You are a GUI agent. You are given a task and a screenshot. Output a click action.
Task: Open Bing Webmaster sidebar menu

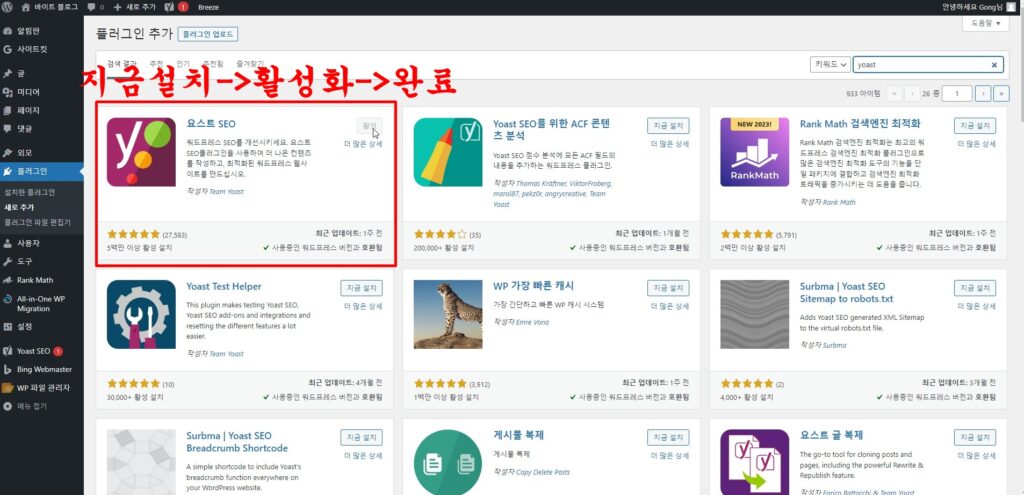point(42,369)
